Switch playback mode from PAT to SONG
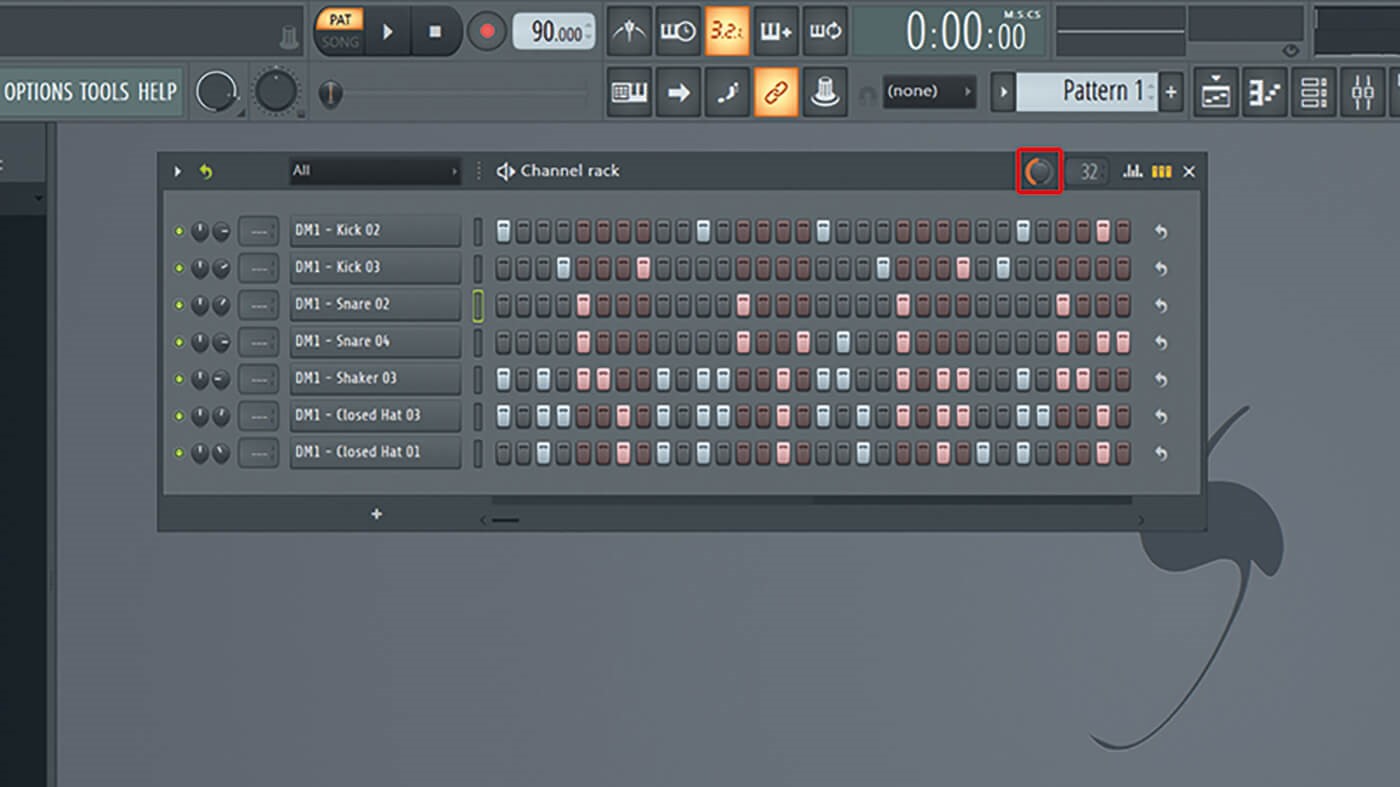The image size is (1400, 787). pyautogui.click(x=340, y=42)
